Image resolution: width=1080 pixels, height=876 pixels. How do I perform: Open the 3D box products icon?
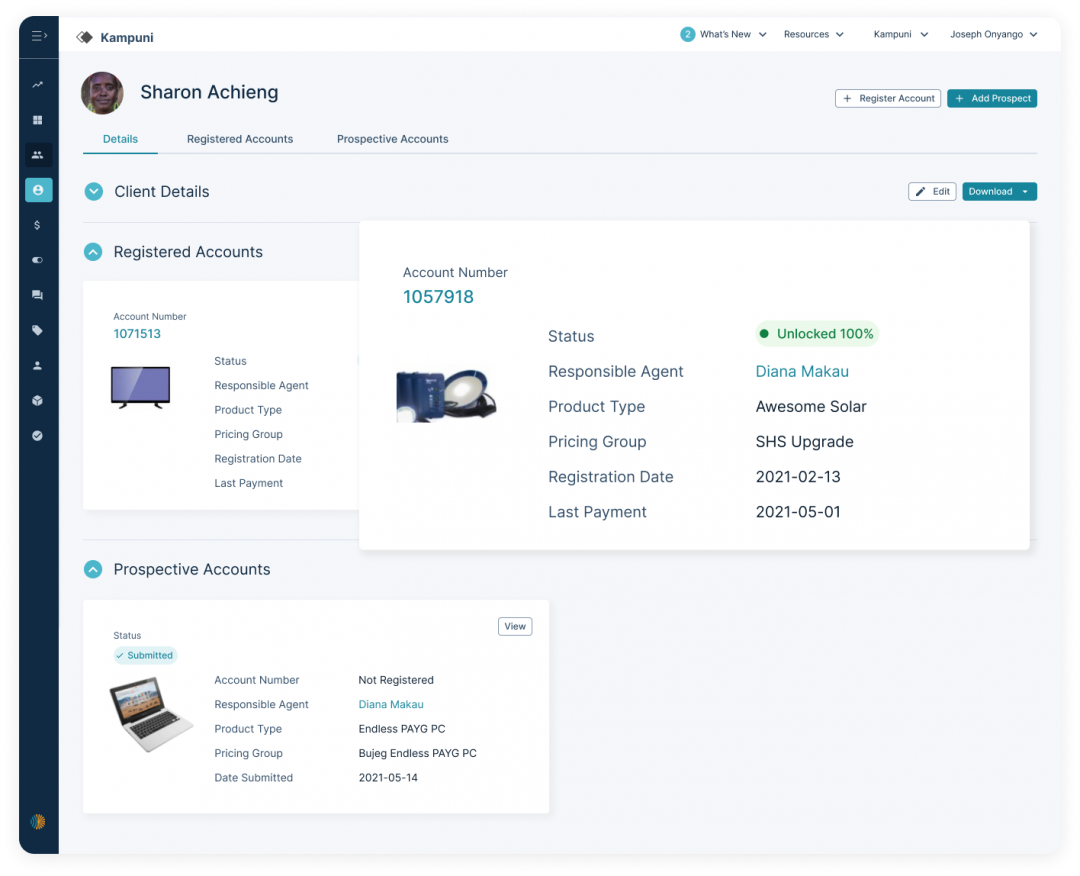[38, 400]
